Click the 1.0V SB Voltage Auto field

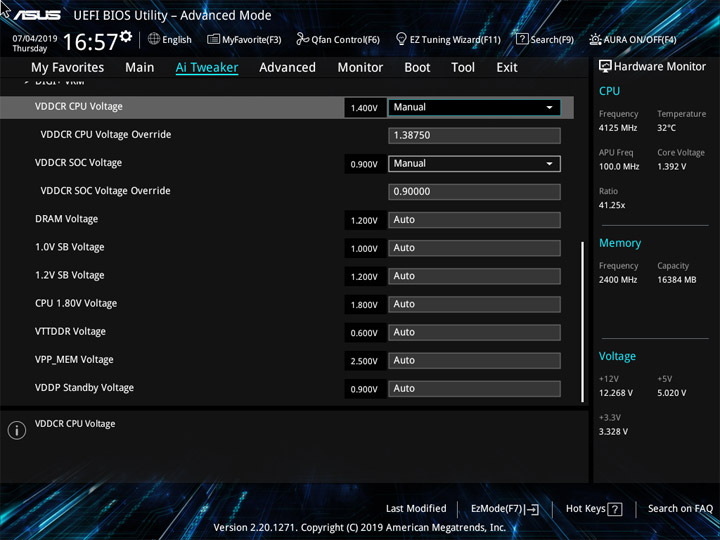[474, 248]
